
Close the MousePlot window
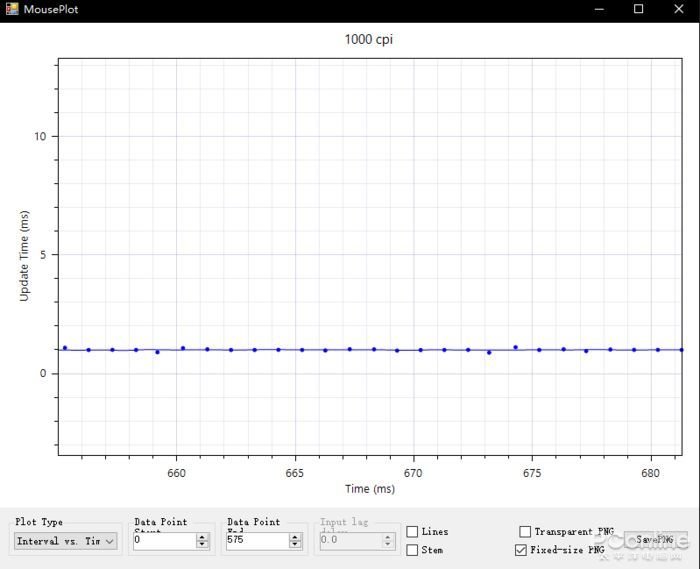point(678,9)
